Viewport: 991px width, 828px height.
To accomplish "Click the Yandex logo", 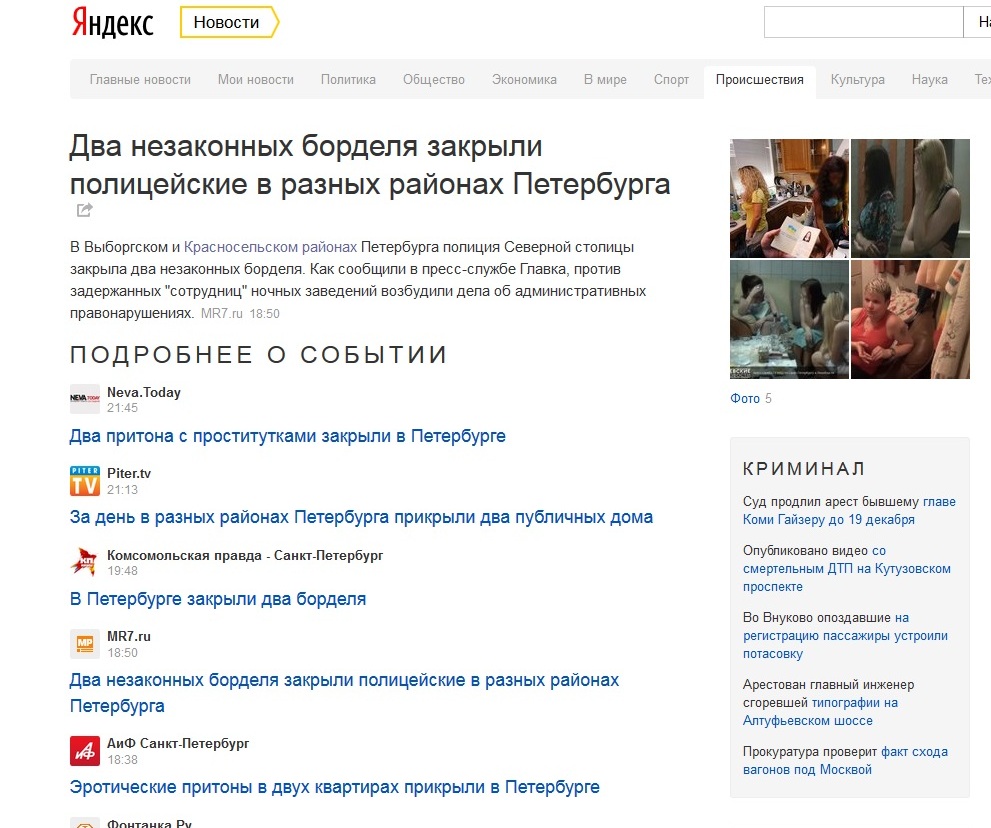I will click(112, 23).
